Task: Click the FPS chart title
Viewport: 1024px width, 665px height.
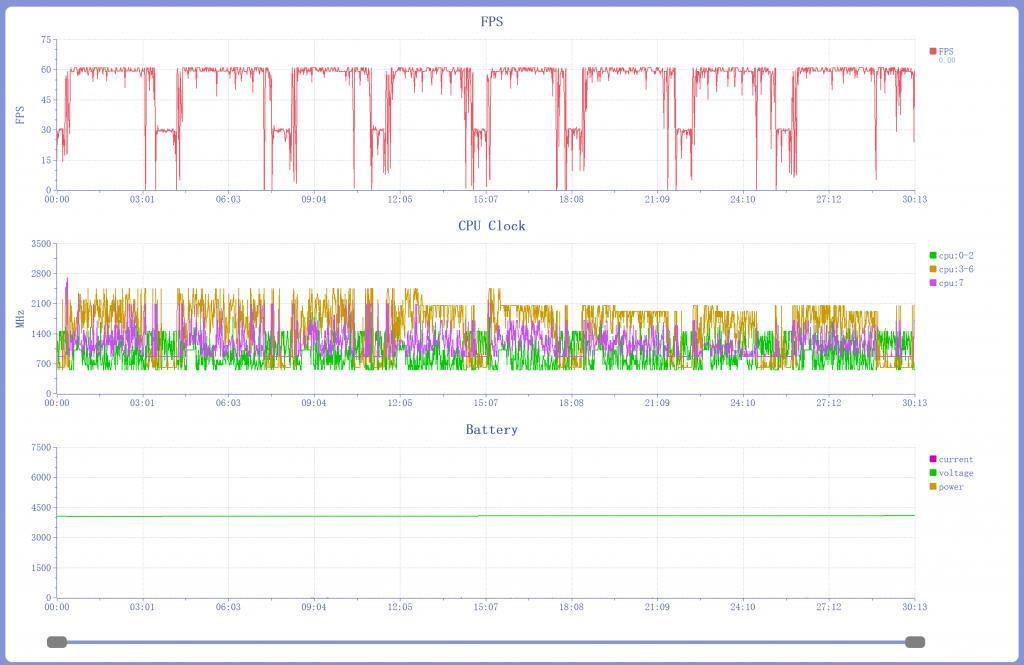Action: point(491,22)
